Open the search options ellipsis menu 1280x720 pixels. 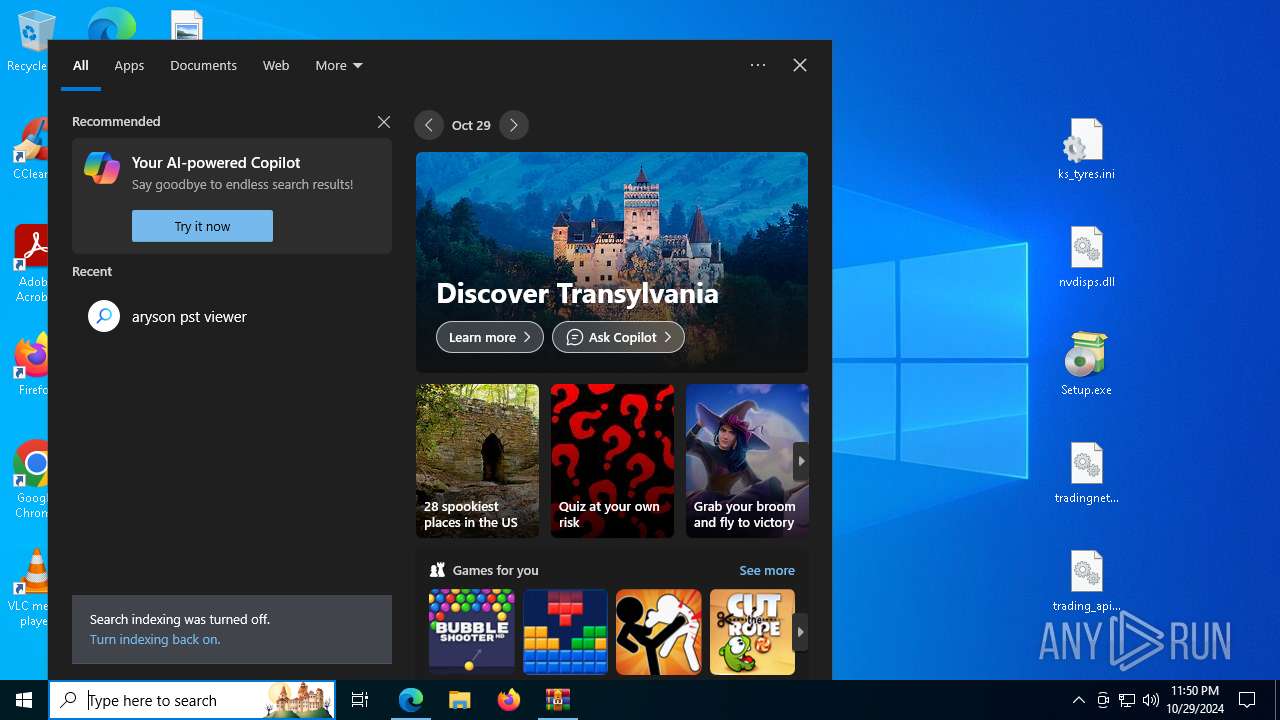(758, 65)
